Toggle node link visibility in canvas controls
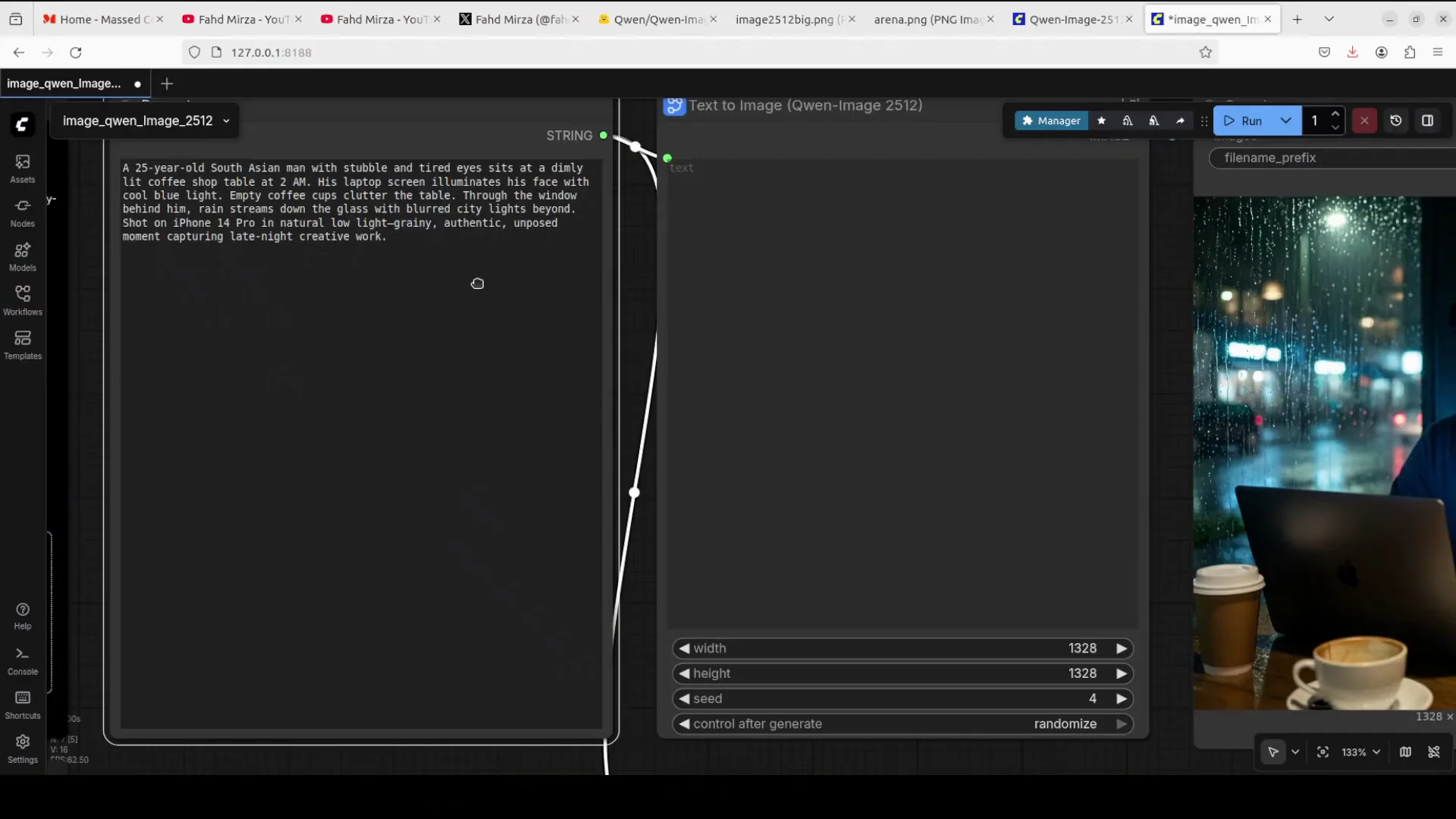 (x=1436, y=752)
